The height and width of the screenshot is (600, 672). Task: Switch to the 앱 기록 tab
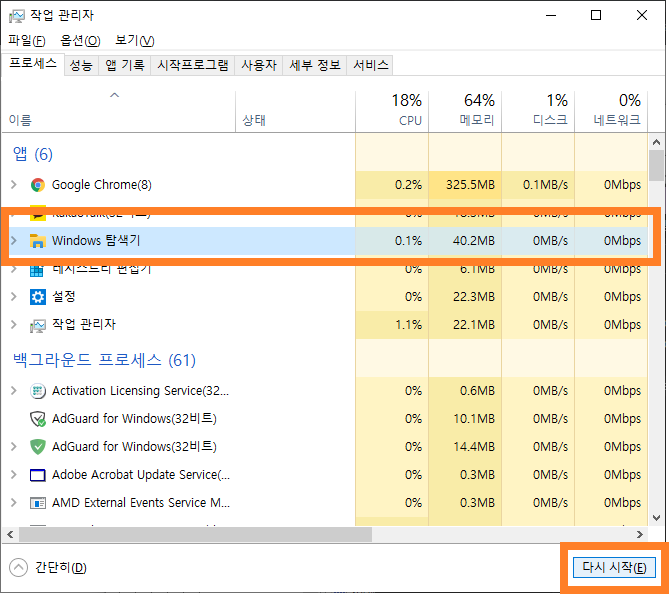(x=125, y=65)
